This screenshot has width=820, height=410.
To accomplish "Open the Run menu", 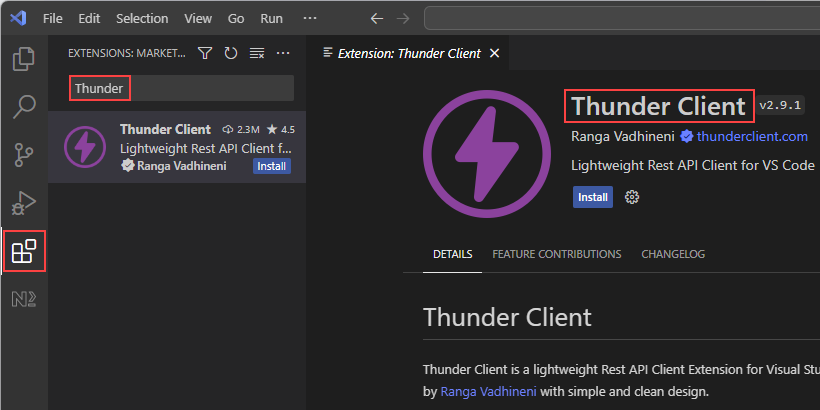I will [271, 19].
